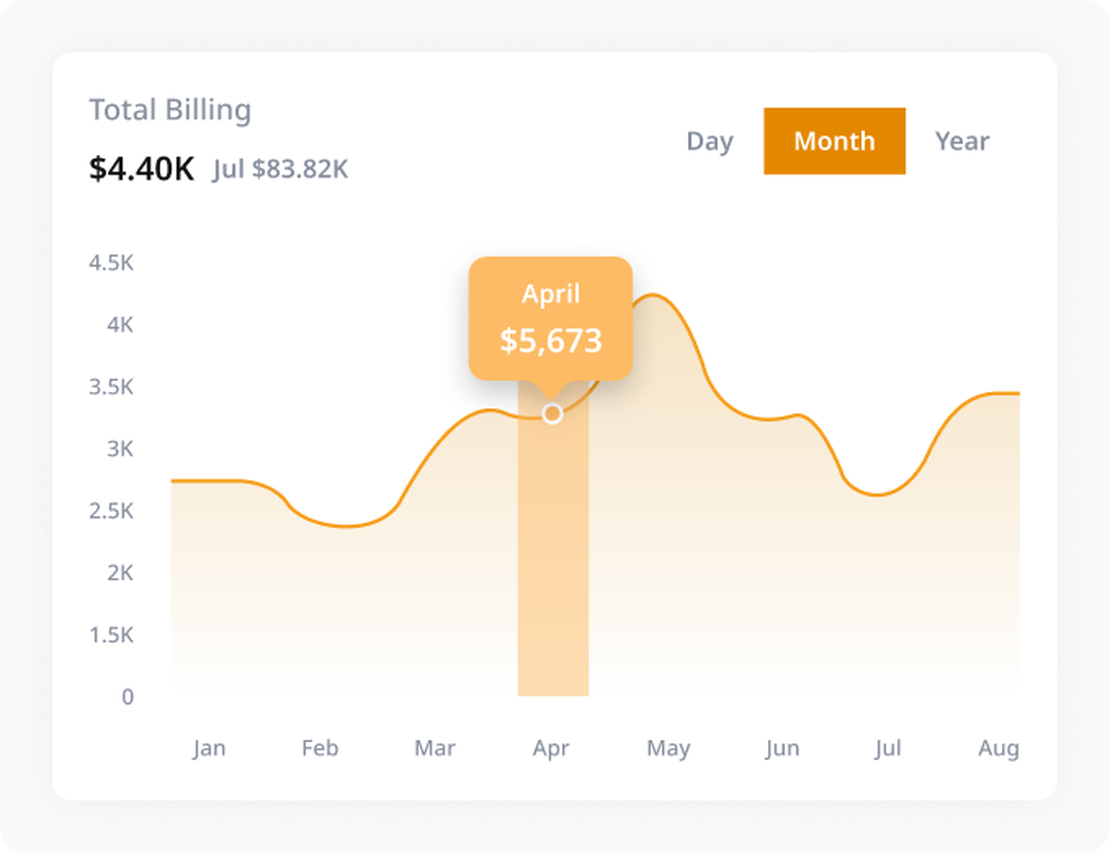The width and height of the screenshot is (1110, 853).
Task: Click the Mar label on the x-axis
Action: (435, 747)
